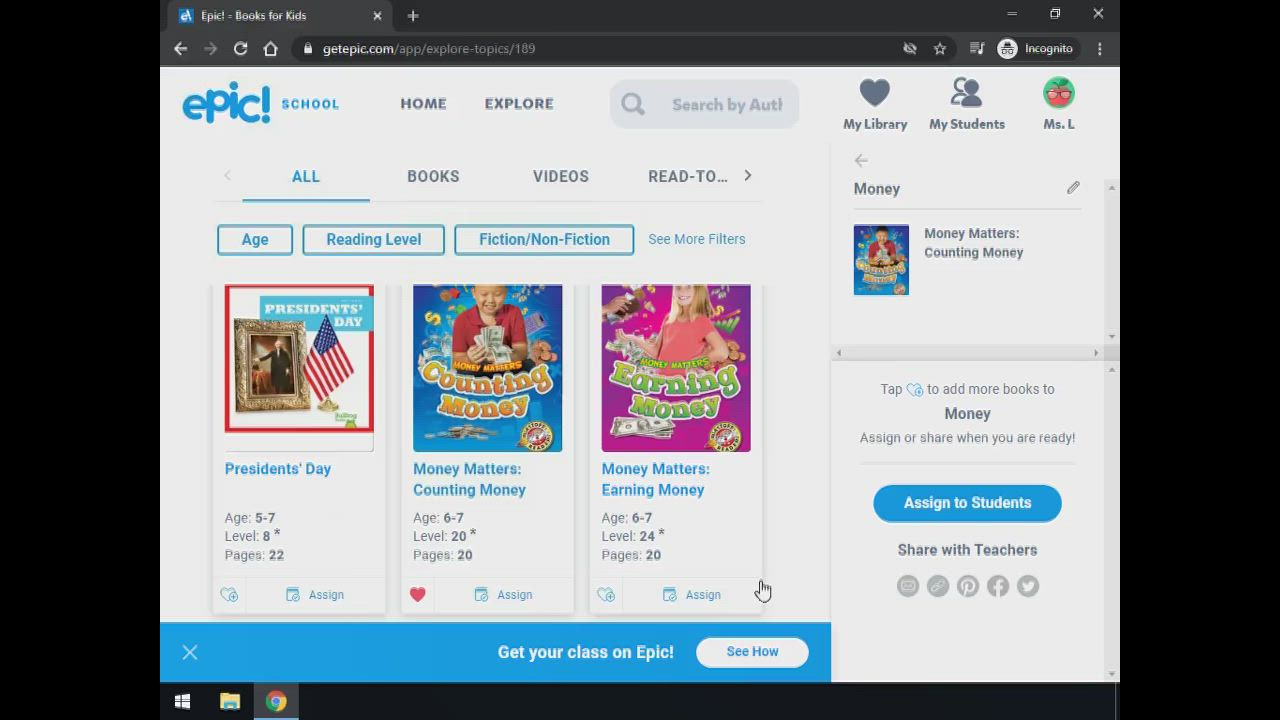Click the Assign to Students button
The height and width of the screenshot is (720, 1280).
point(967,503)
